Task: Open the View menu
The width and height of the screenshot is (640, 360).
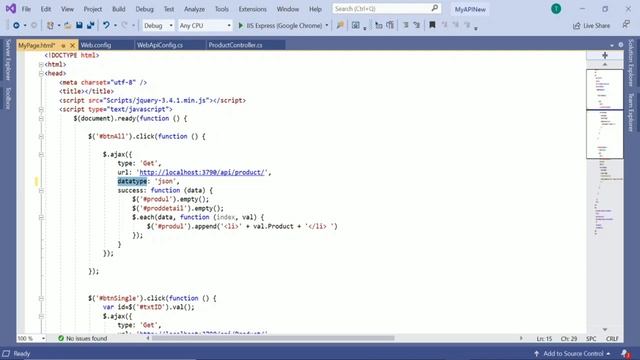Action: tap(67, 9)
